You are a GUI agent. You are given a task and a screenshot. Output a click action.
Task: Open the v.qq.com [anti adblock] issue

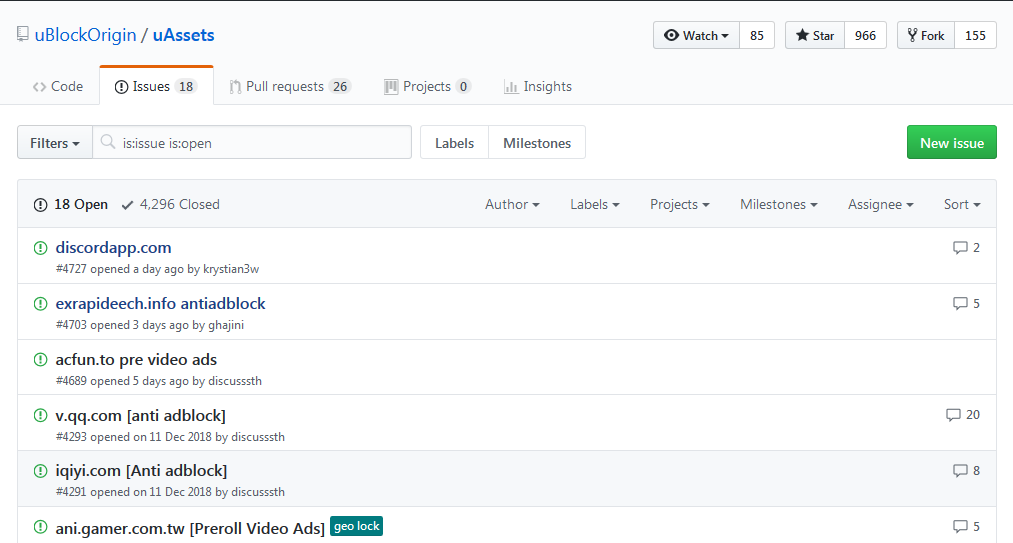click(140, 416)
